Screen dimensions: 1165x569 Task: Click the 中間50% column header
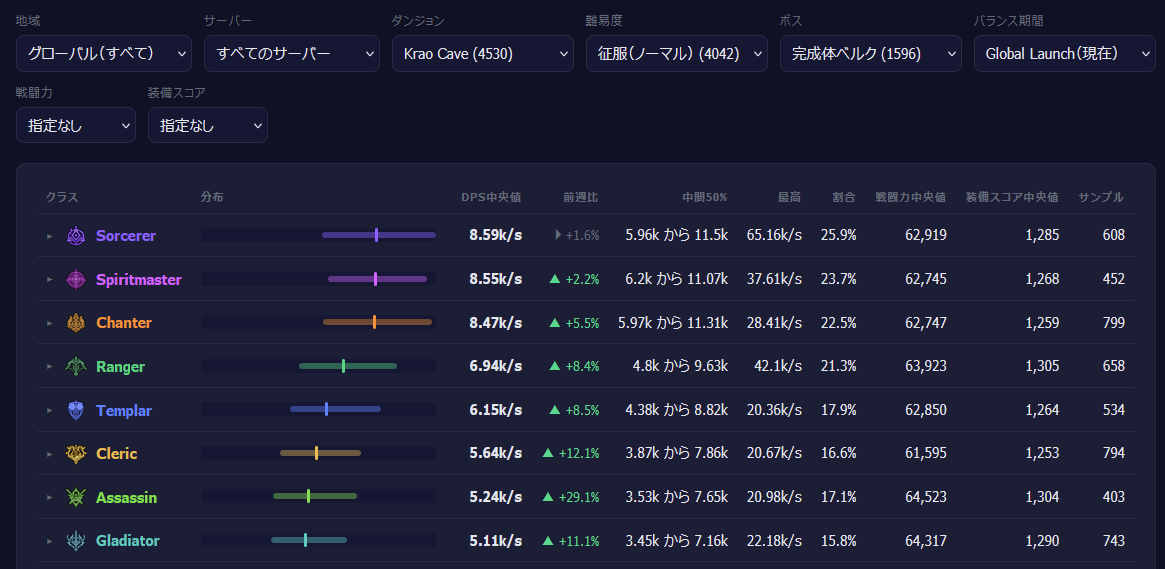pos(705,197)
